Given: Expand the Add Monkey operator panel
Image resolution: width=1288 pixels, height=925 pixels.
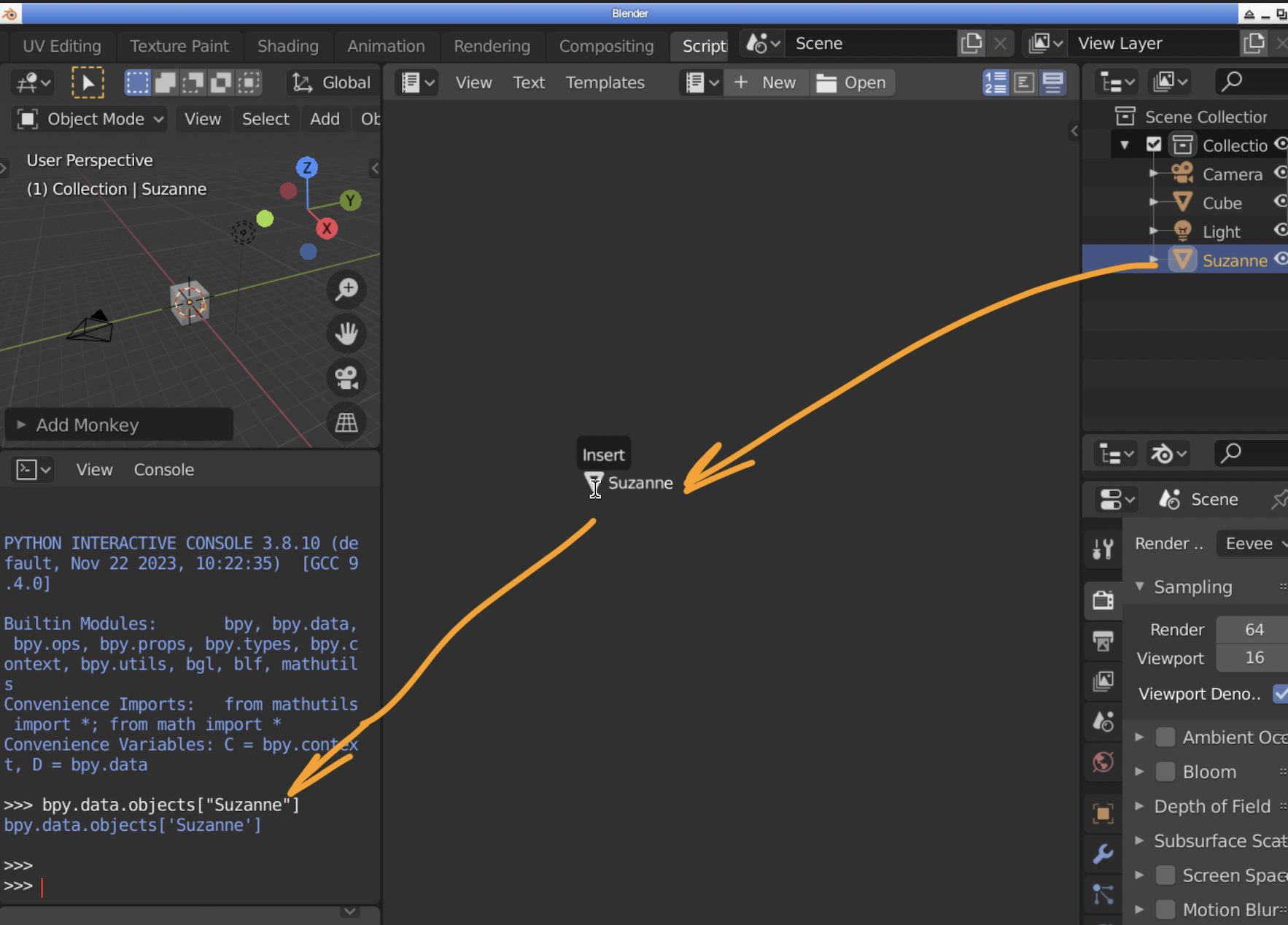Looking at the screenshot, I should coord(119,425).
